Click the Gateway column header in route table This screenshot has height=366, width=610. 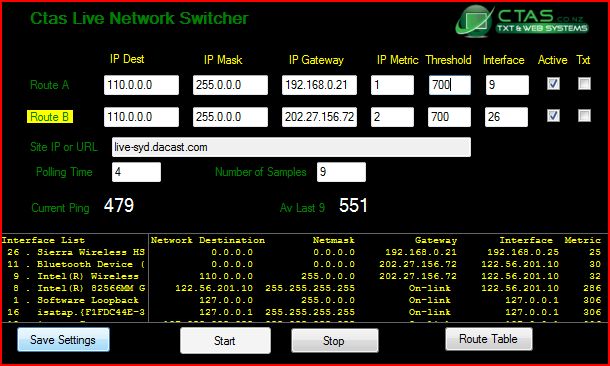[x=436, y=240]
